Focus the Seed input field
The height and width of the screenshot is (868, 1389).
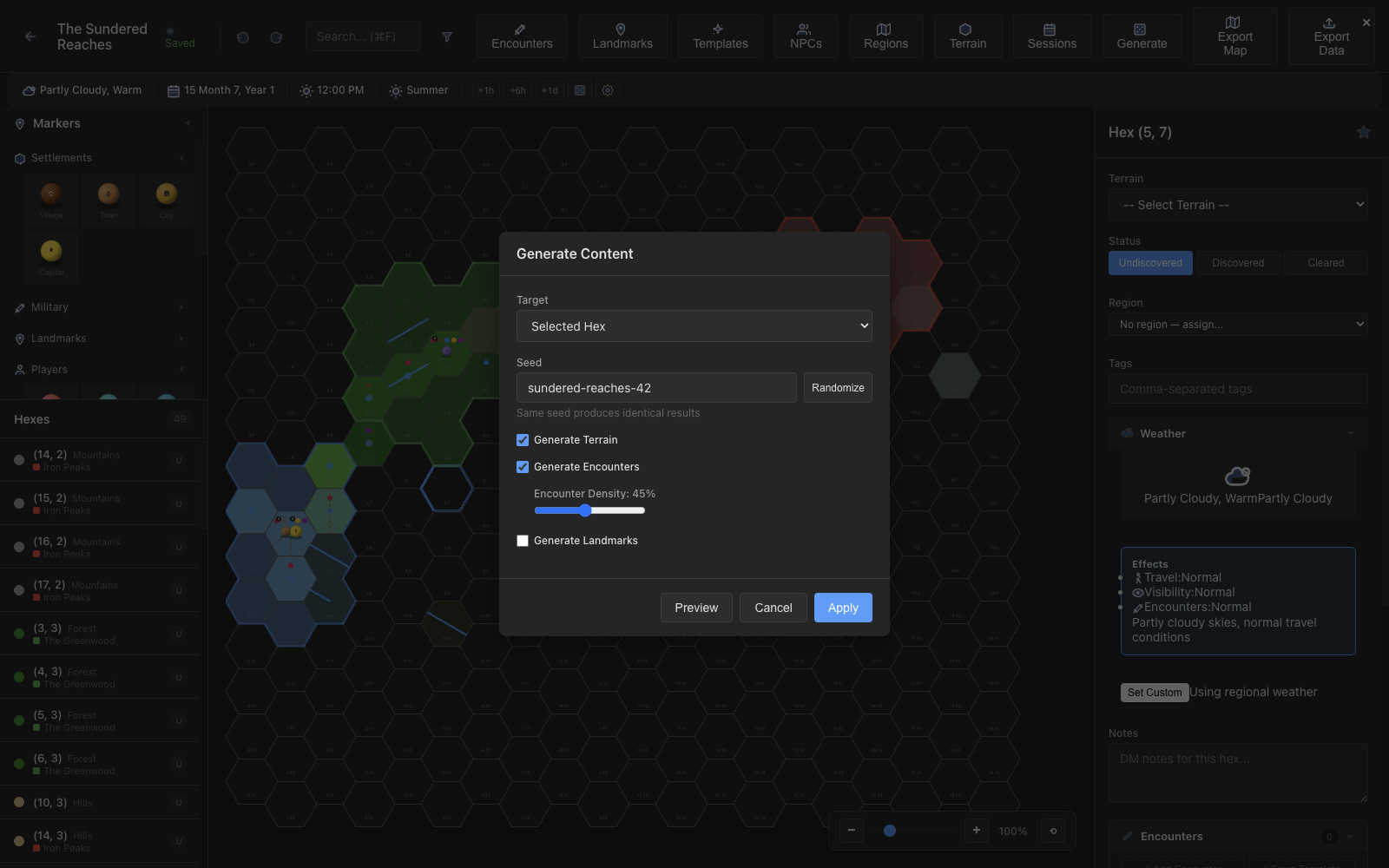(x=656, y=388)
